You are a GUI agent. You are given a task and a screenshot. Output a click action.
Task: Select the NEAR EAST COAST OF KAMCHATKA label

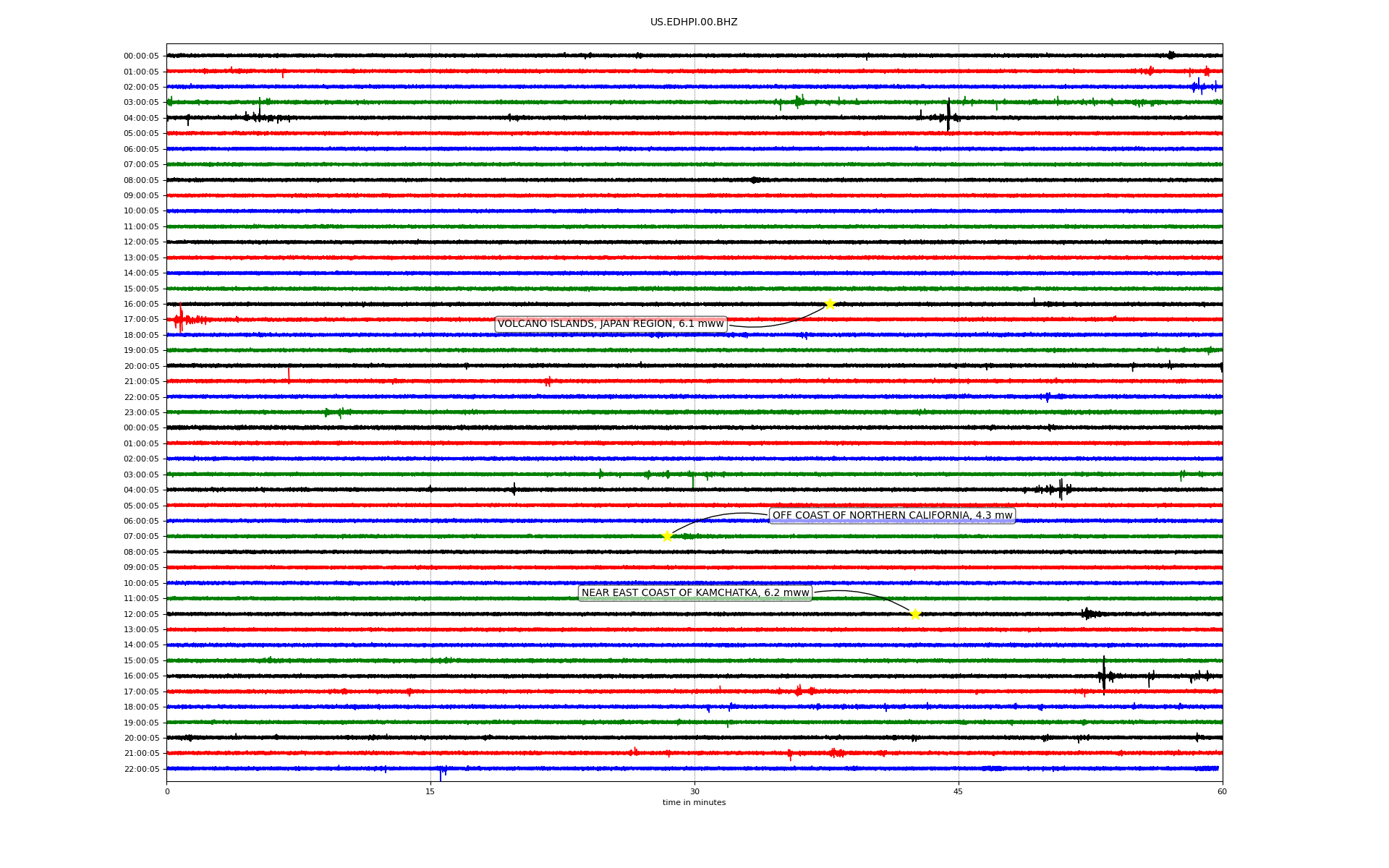point(695,593)
